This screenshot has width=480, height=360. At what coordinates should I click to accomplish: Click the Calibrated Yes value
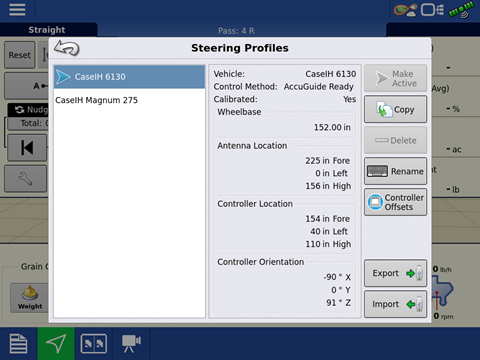click(x=350, y=99)
